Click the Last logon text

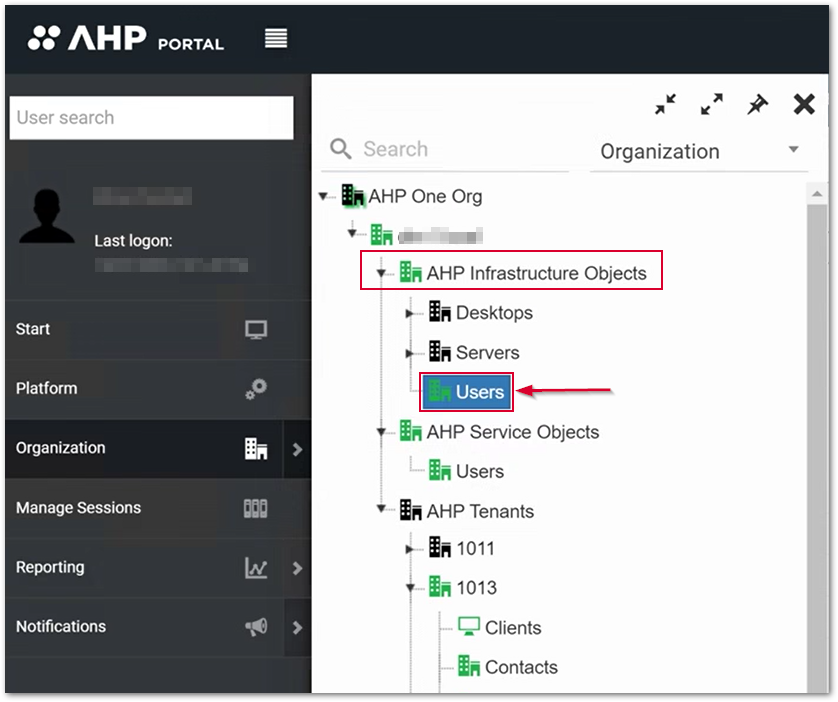(x=133, y=241)
